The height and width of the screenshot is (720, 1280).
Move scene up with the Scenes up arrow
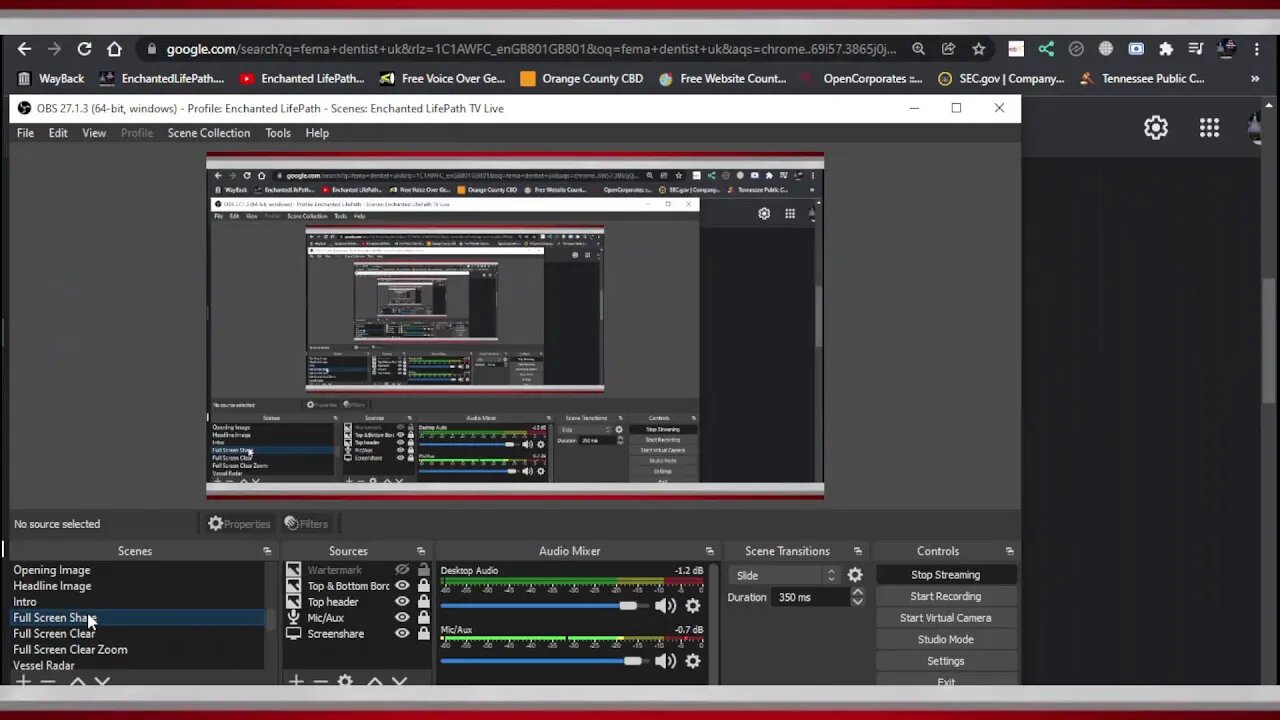tap(77, 682)
